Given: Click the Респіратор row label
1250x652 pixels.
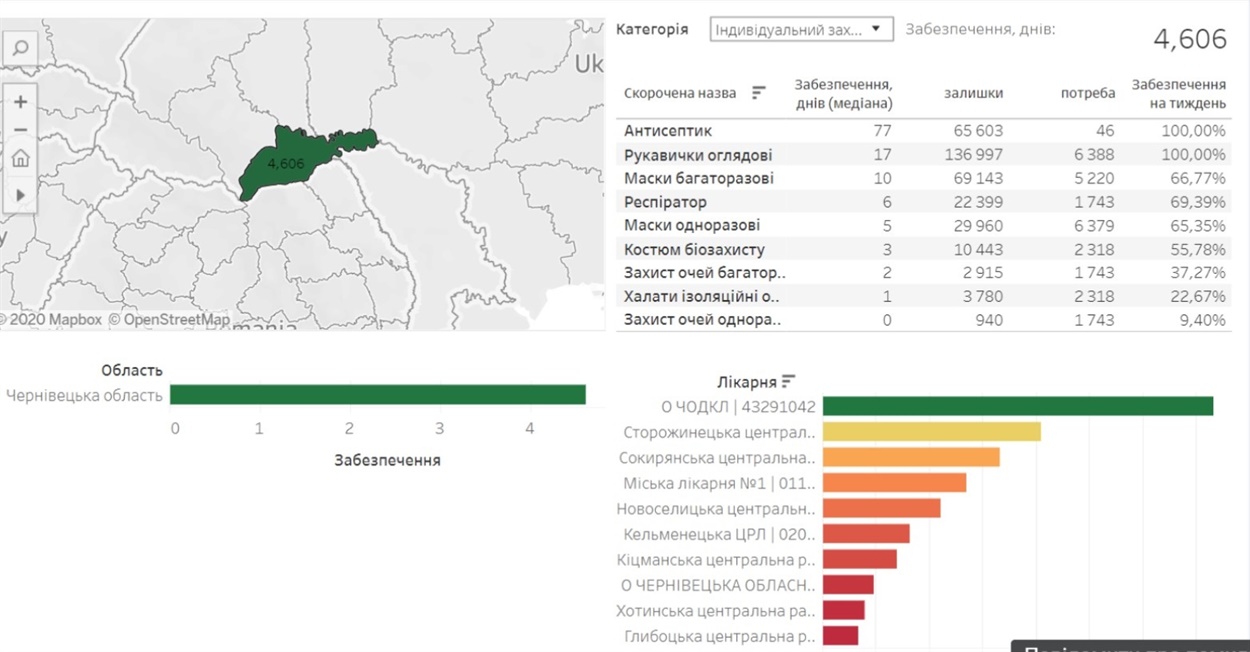Looking at the screenshot, I should pos(666,202).
